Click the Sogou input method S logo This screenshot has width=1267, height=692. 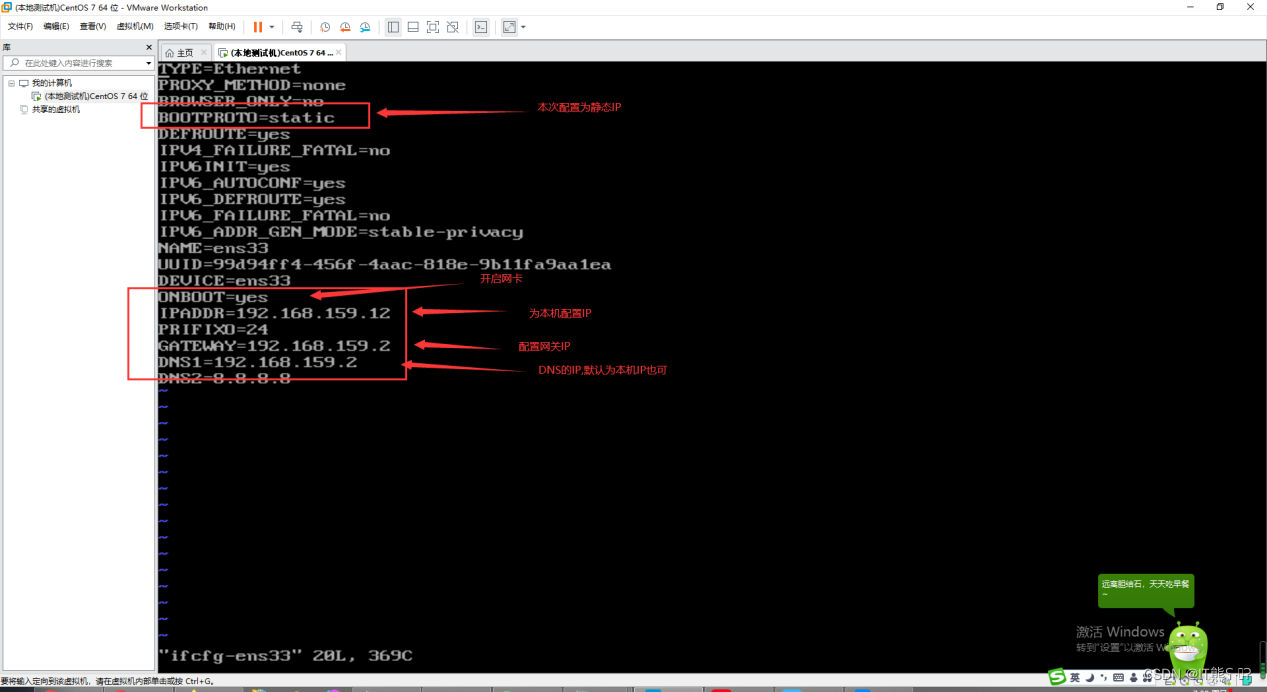coord(1057,678)
